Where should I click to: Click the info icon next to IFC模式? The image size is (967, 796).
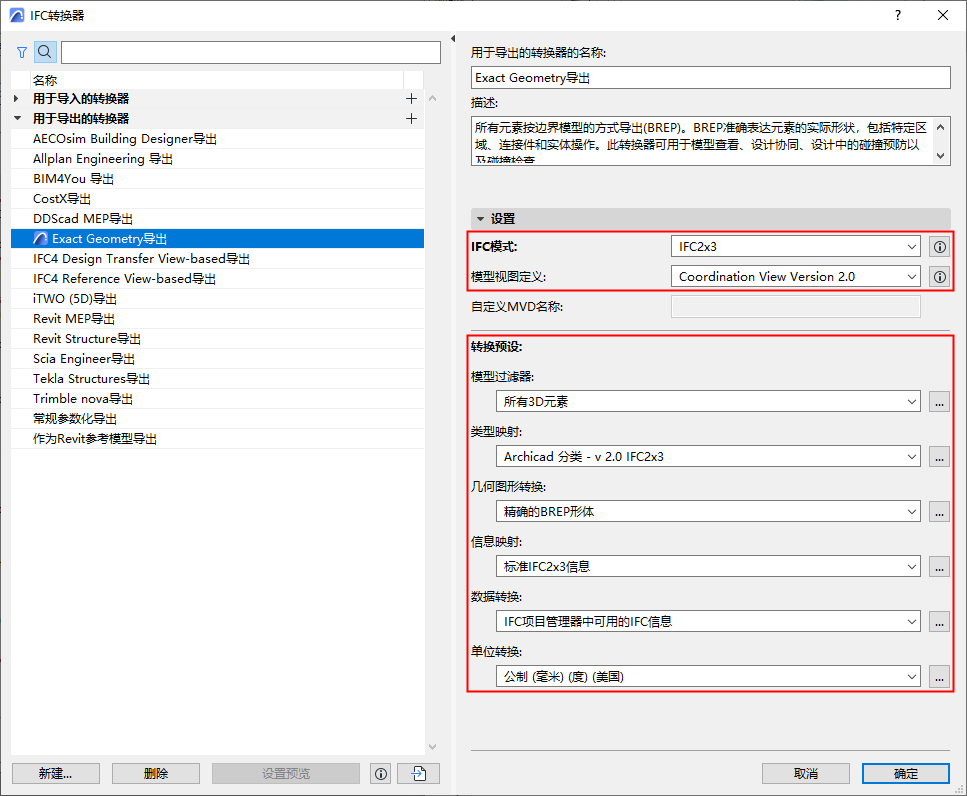[938, 246]
